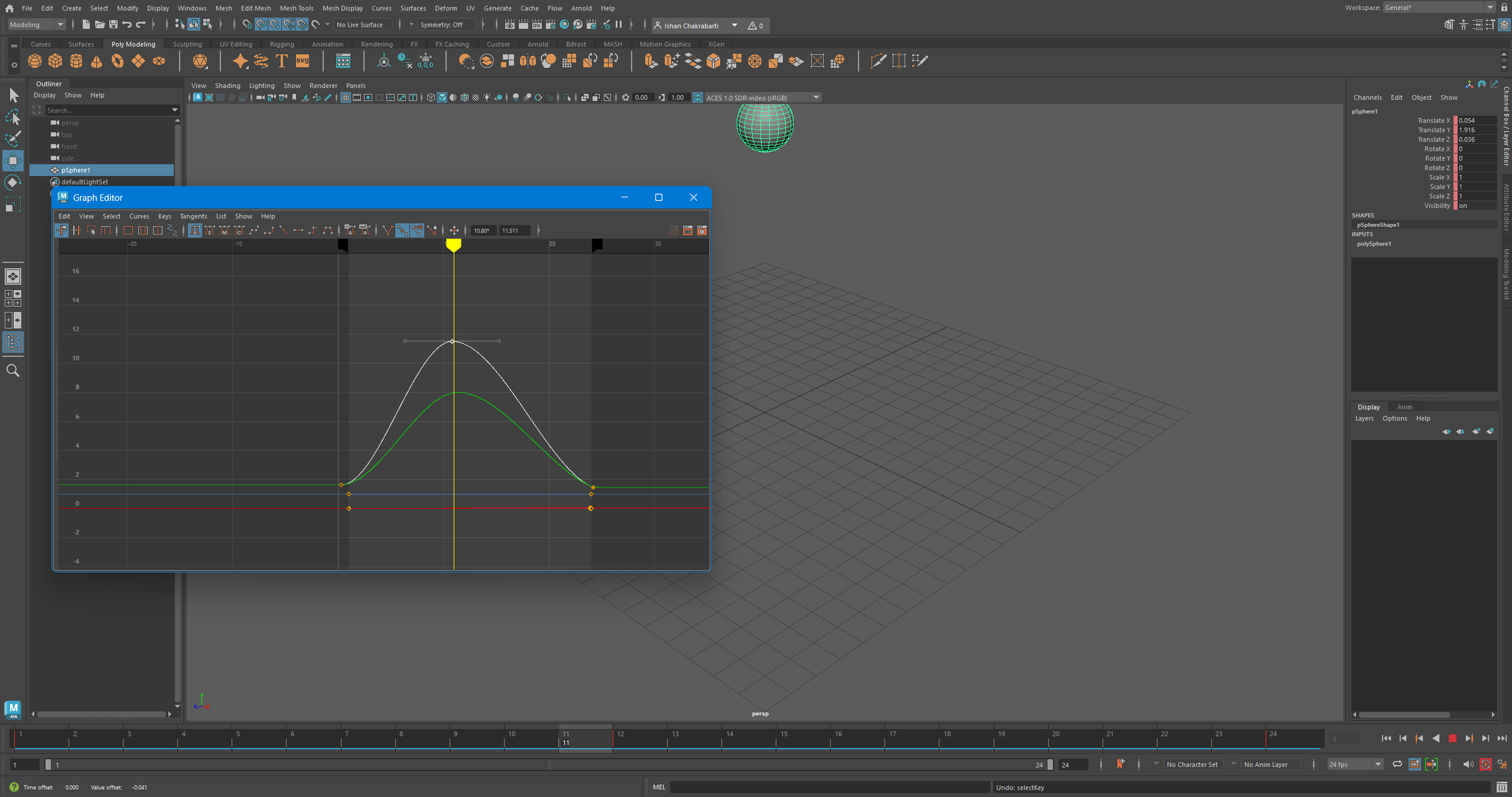The width and height of the screenshot is (1512, 797).
Task: Toggle Lock Tangent Length in Graph Editor
Action: pos(432,231)
